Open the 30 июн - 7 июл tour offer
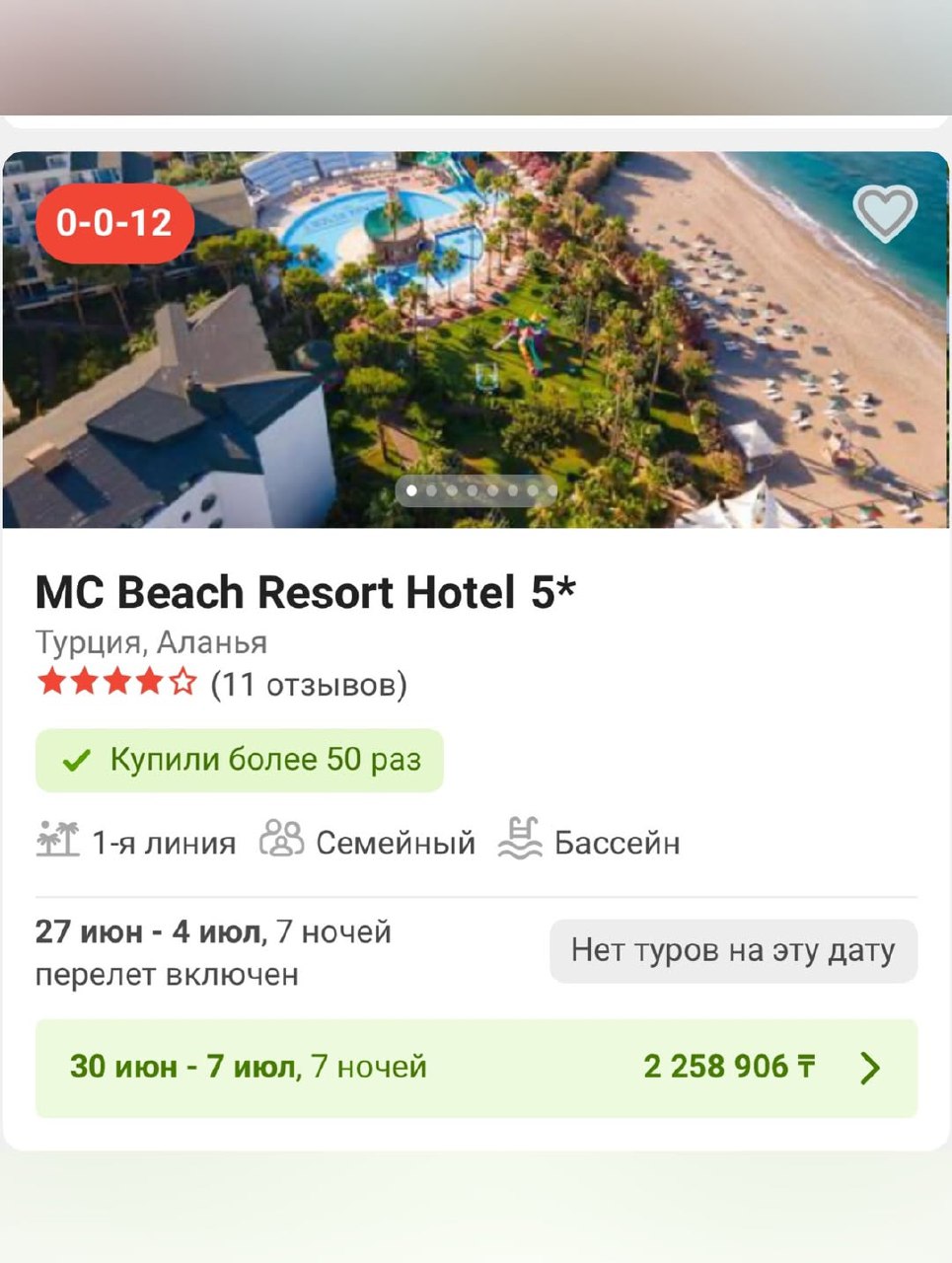Viewport: 952px width, 1263px height. tap(476, 1069)
